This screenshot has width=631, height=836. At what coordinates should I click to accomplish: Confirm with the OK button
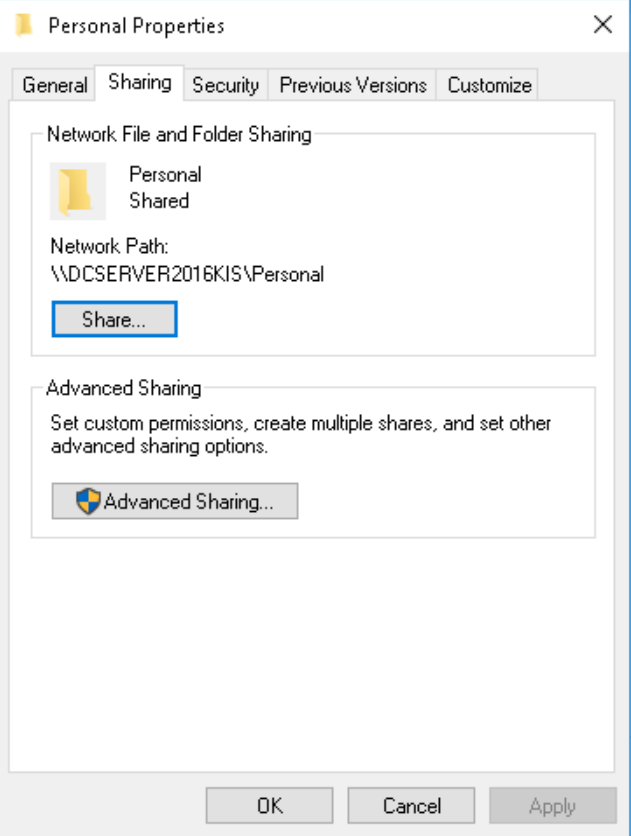pyautogui.click(x=270, y=805)
